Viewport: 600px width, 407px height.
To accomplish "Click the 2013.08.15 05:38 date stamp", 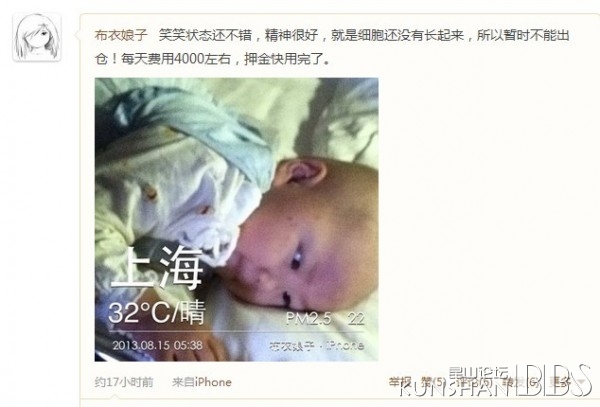I will coord(157,345).
